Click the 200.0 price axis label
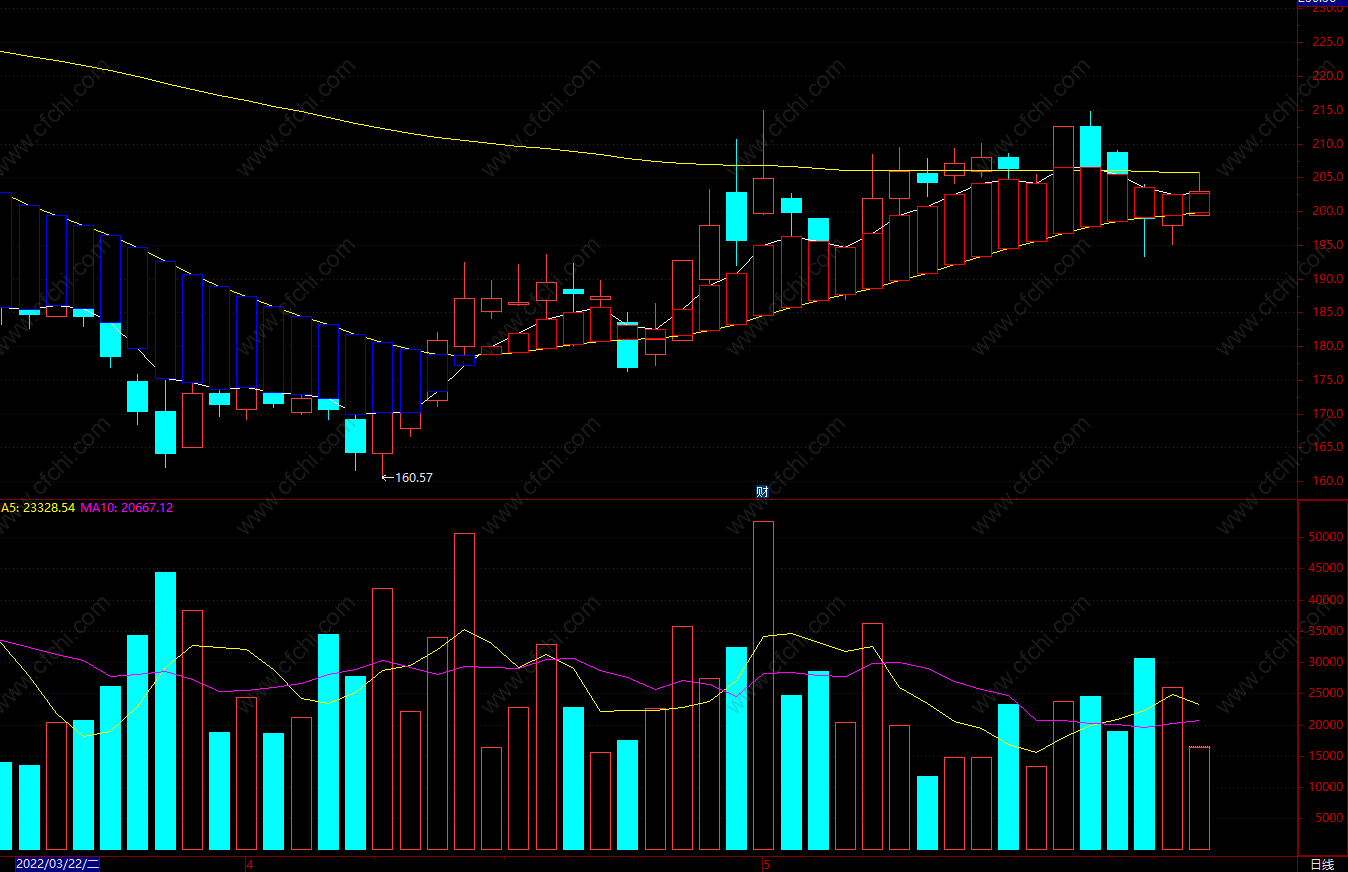Screen dimensions: 1348x872 1325,211
